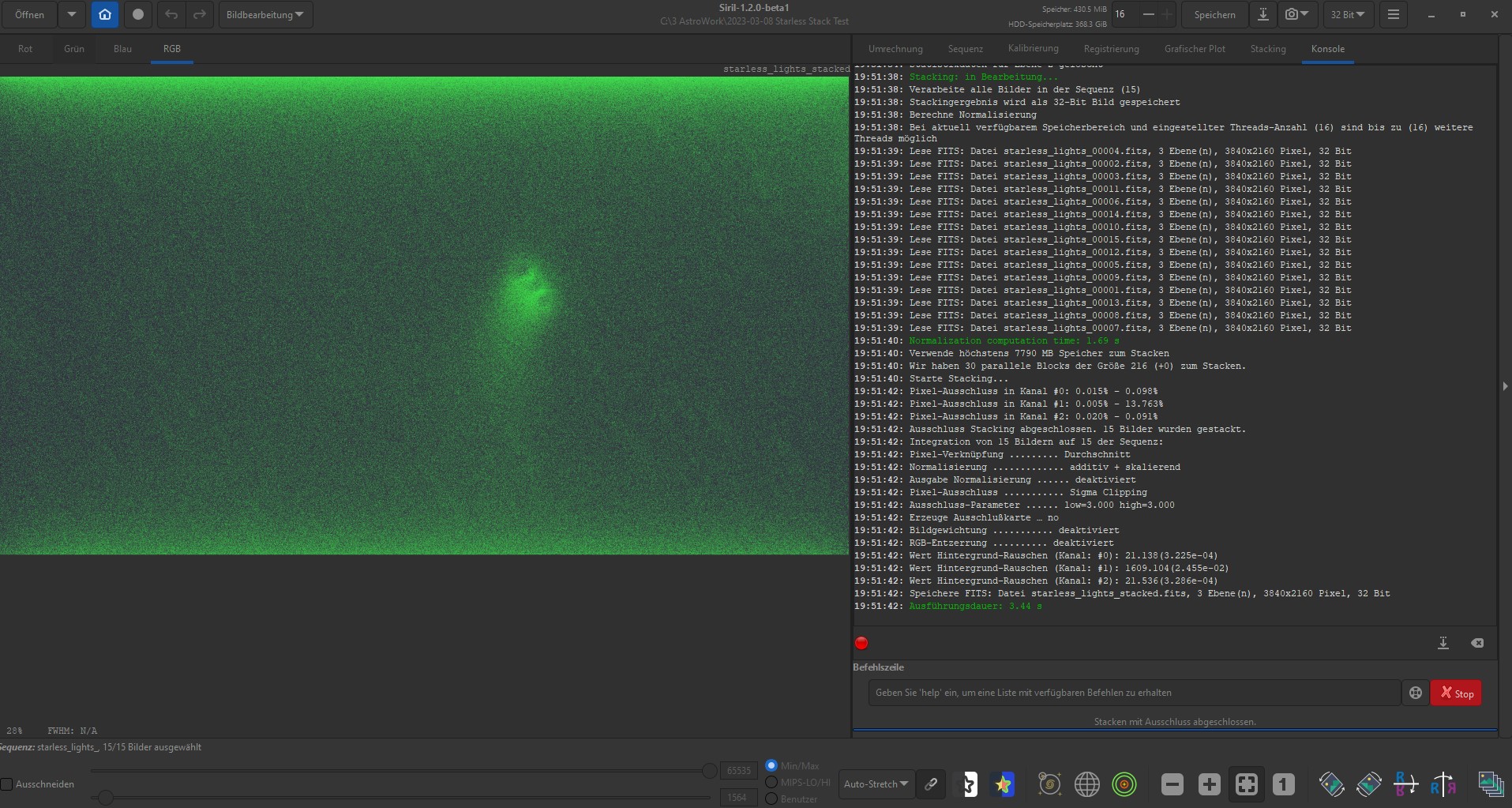Select the Konsole tab
Screen dimensions: 1512x808
pyautogui.click(x=1328, y=48)
